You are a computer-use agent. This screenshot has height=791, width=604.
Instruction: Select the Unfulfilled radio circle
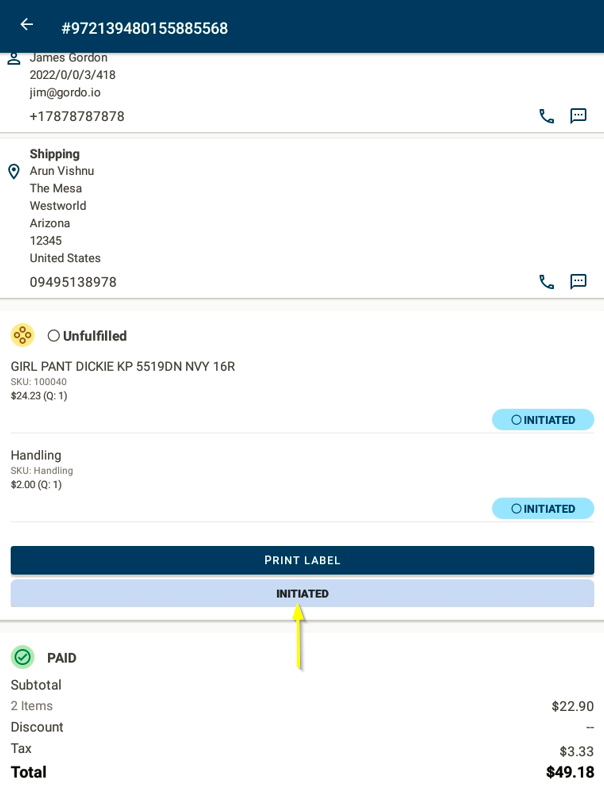(54, 336)
